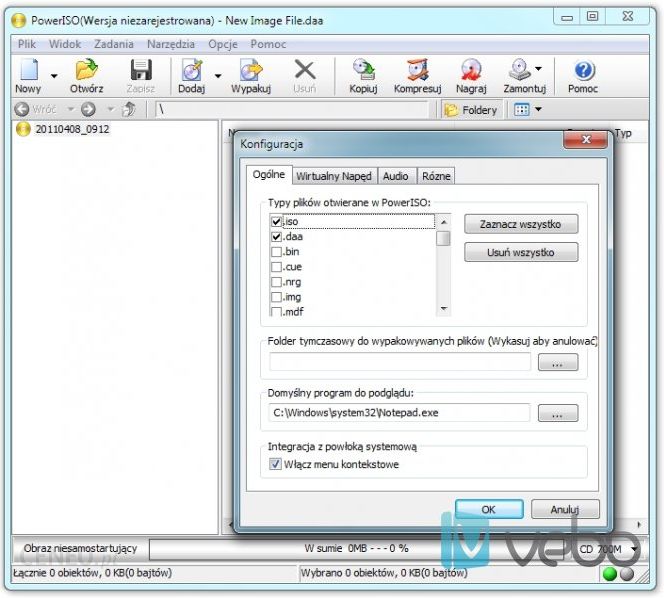The width and height of the screenshot is (664, 598).
Task: Click the gray status indicator icon
Action: click(x=627, y=574)
